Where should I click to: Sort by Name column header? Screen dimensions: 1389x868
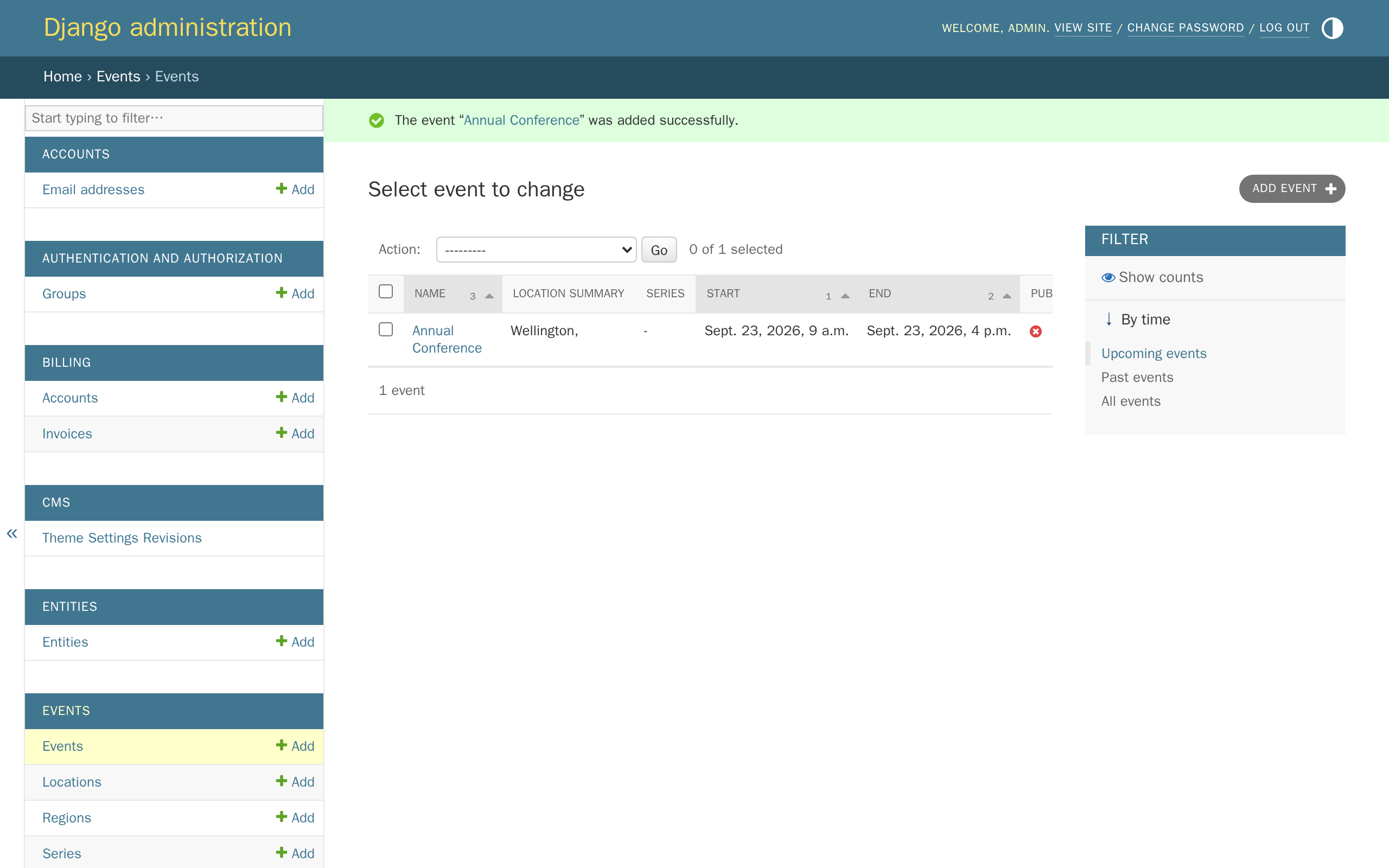click(x=429, y=293)
